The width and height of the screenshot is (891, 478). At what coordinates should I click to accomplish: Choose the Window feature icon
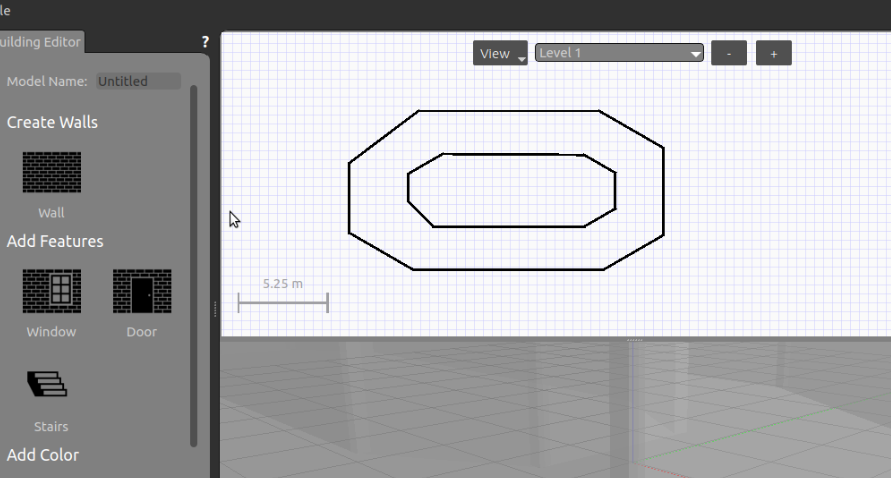click(x=52, y=291)
